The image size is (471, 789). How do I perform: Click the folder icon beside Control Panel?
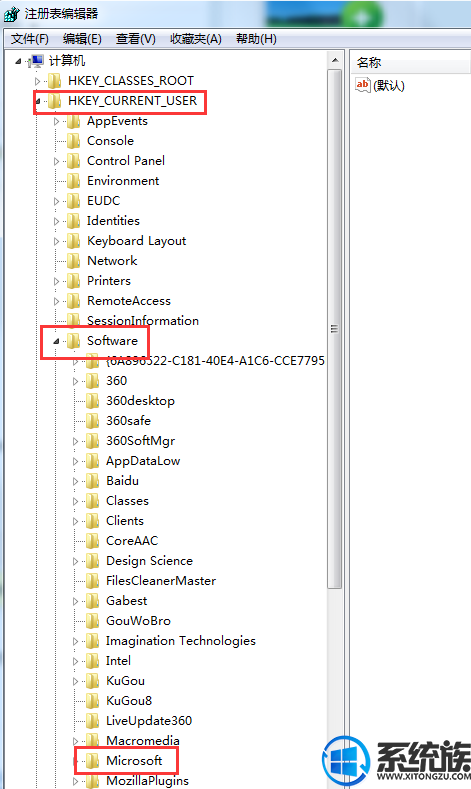(x=73, y=161)
